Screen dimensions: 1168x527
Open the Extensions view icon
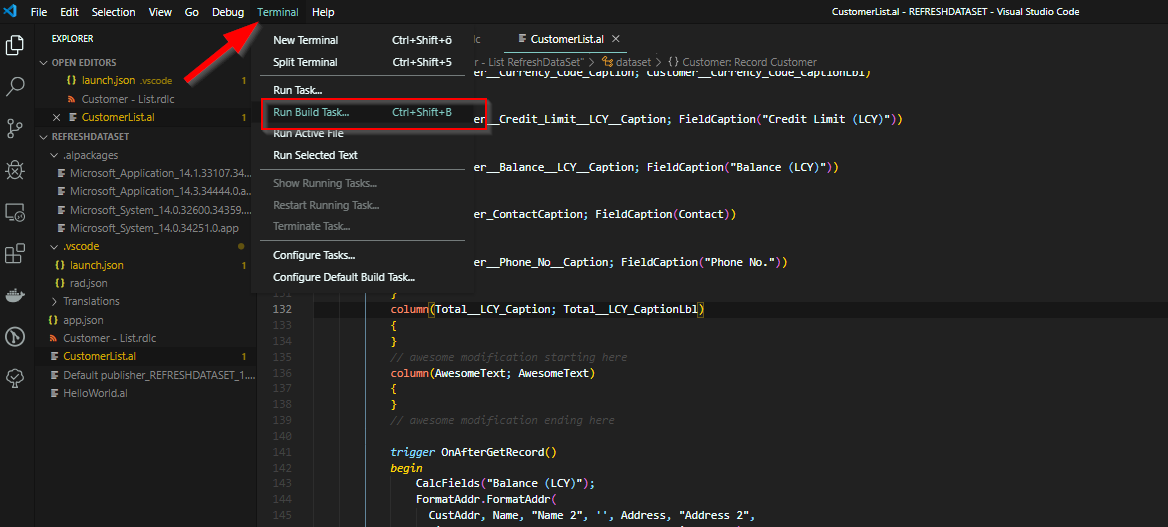point(15,254)
